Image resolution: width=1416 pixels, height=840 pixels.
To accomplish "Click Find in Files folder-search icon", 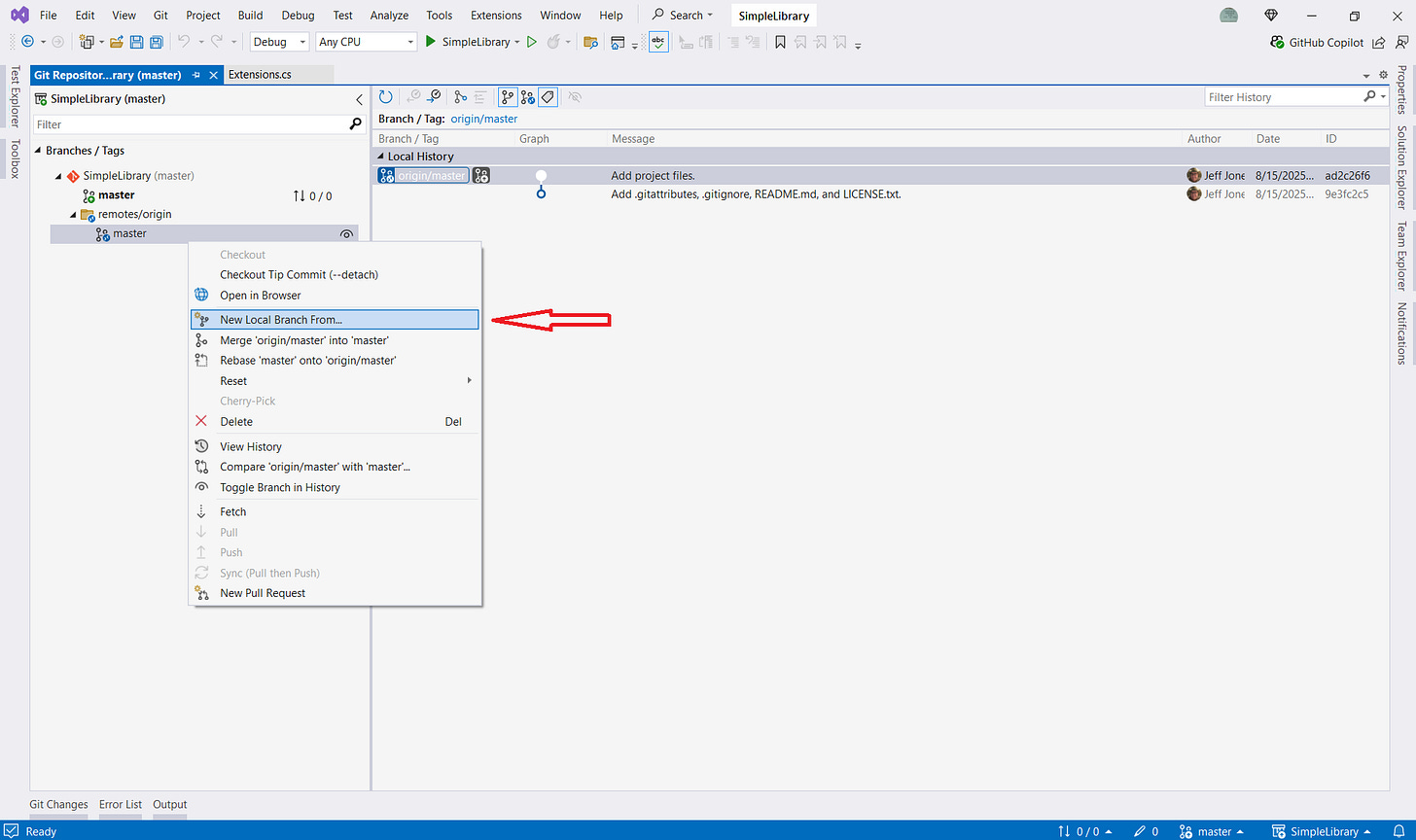I will pos(589,42).
